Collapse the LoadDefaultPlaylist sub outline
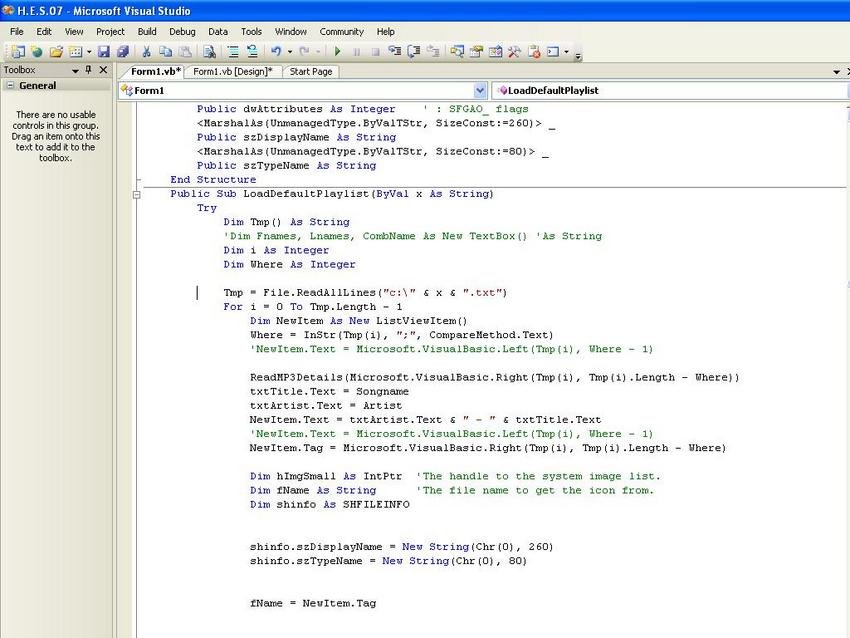The width and height of the screenshot is (850, 638). pos(137,194)
